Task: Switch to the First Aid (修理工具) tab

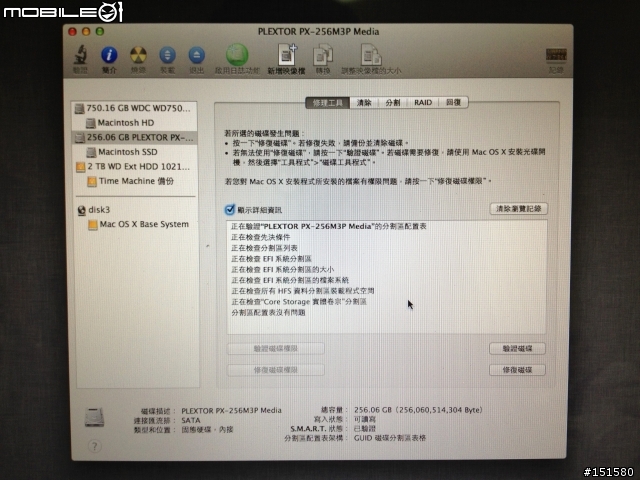Action: [x=327, y=102]
